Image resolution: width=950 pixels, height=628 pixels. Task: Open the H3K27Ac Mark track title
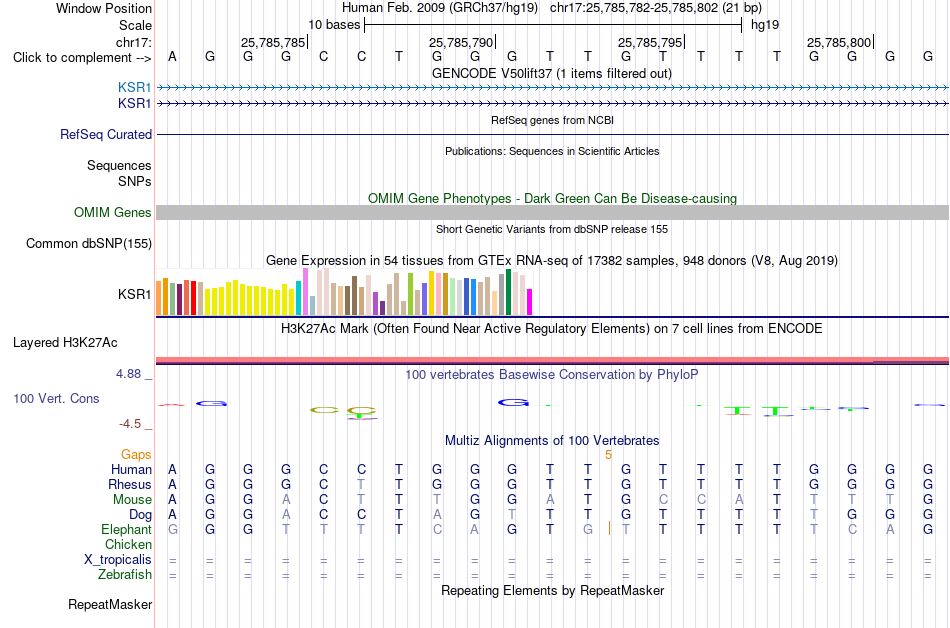click(x=552, y=329)
